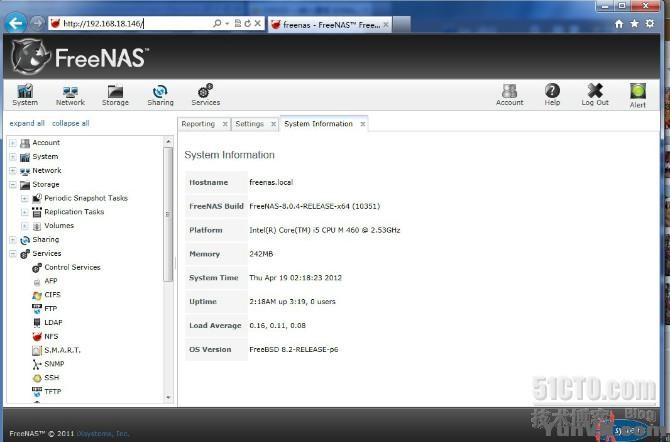Open the iXsystems, Inc. footer link
Screen dimensions: 670x442
103,433
